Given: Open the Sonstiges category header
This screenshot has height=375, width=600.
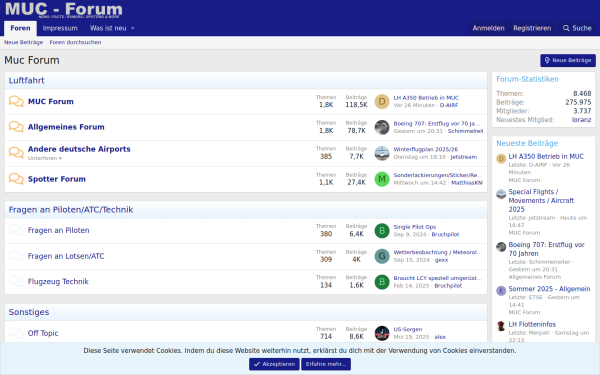Looking at the screenshot, I should (x=29, y=312).
